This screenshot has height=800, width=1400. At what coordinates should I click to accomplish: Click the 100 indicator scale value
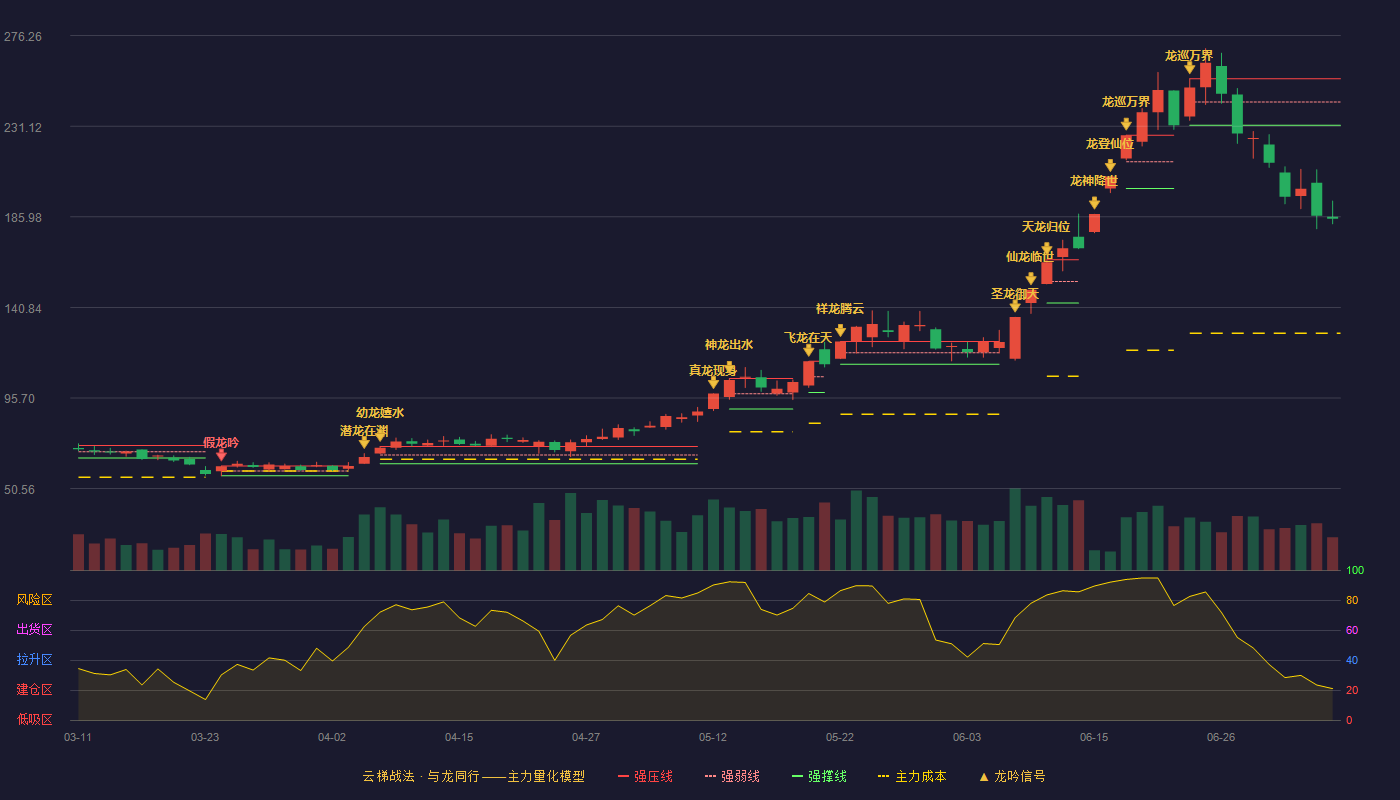1355,571
